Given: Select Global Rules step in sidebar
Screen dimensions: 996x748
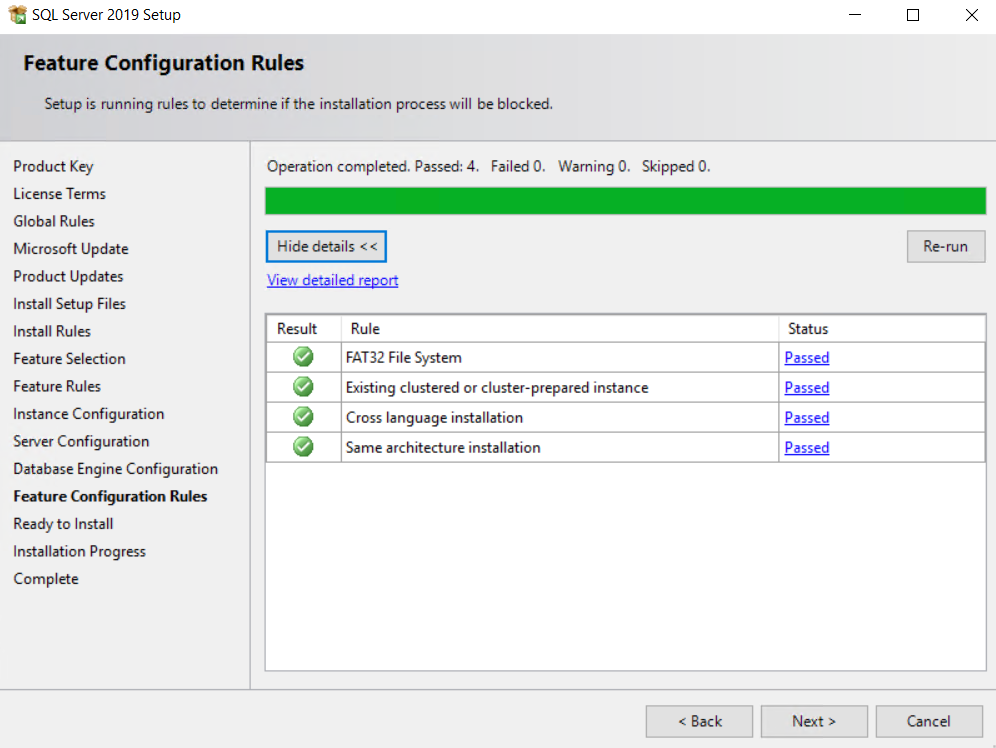Looking at the screenshot, I should click(x=54, y=221).
